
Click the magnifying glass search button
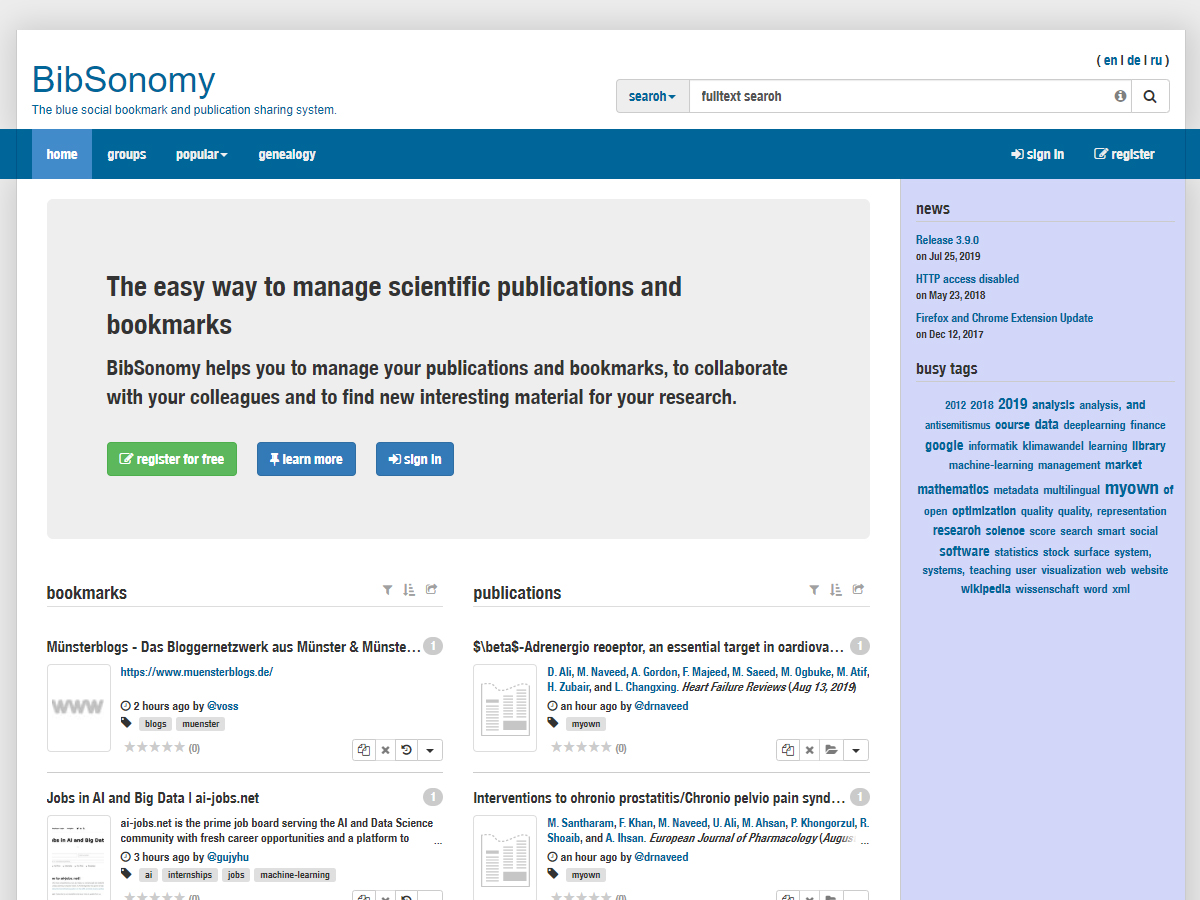pyautogui.click(x=1150, y=96)
